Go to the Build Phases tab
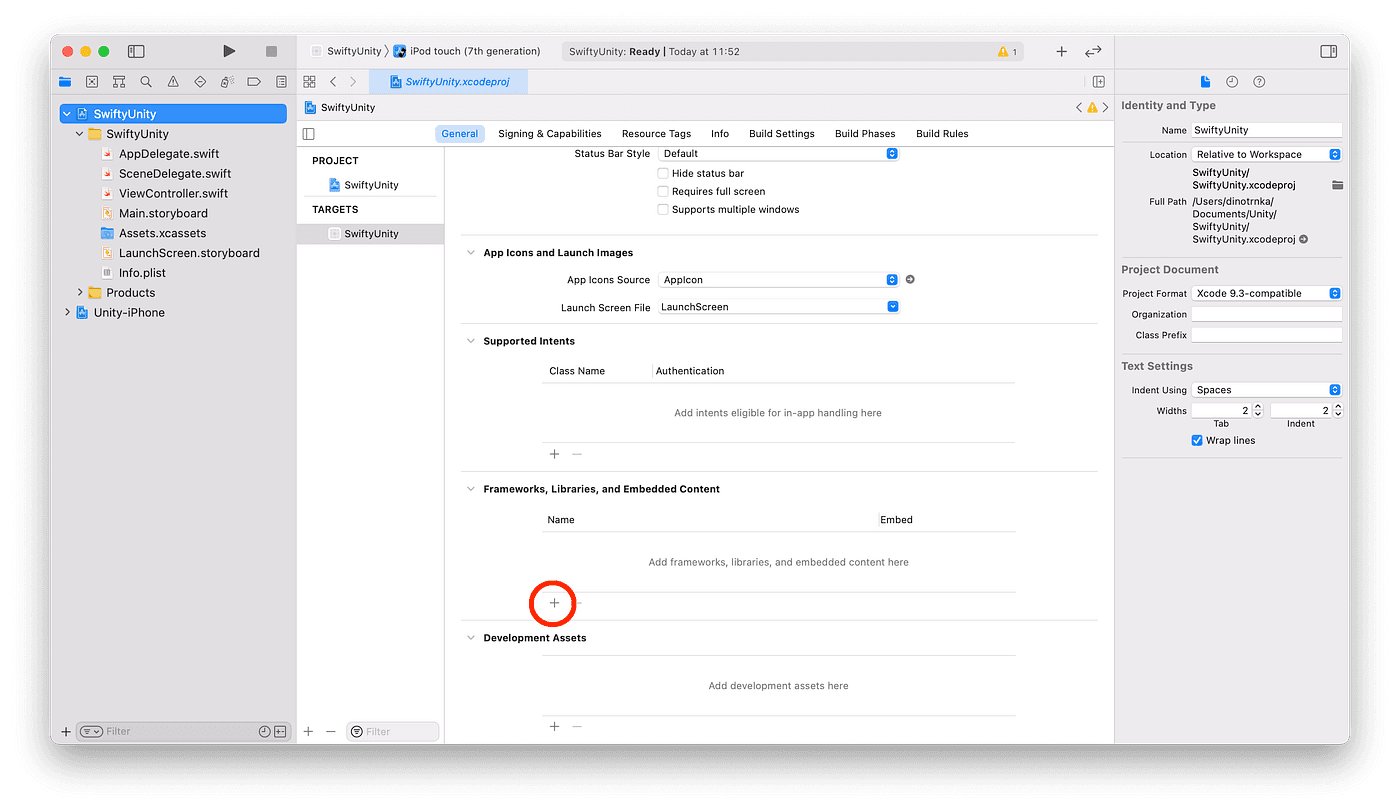Viewport: 1400px width, 811px height. (x=865, y=134)
